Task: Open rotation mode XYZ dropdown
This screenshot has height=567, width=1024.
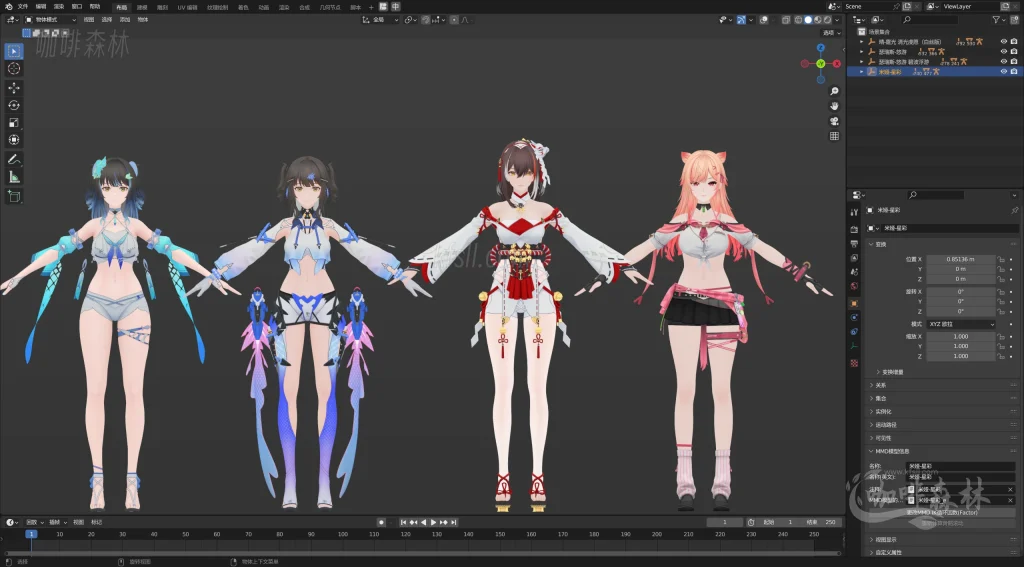Action: [x=961, y=324]
